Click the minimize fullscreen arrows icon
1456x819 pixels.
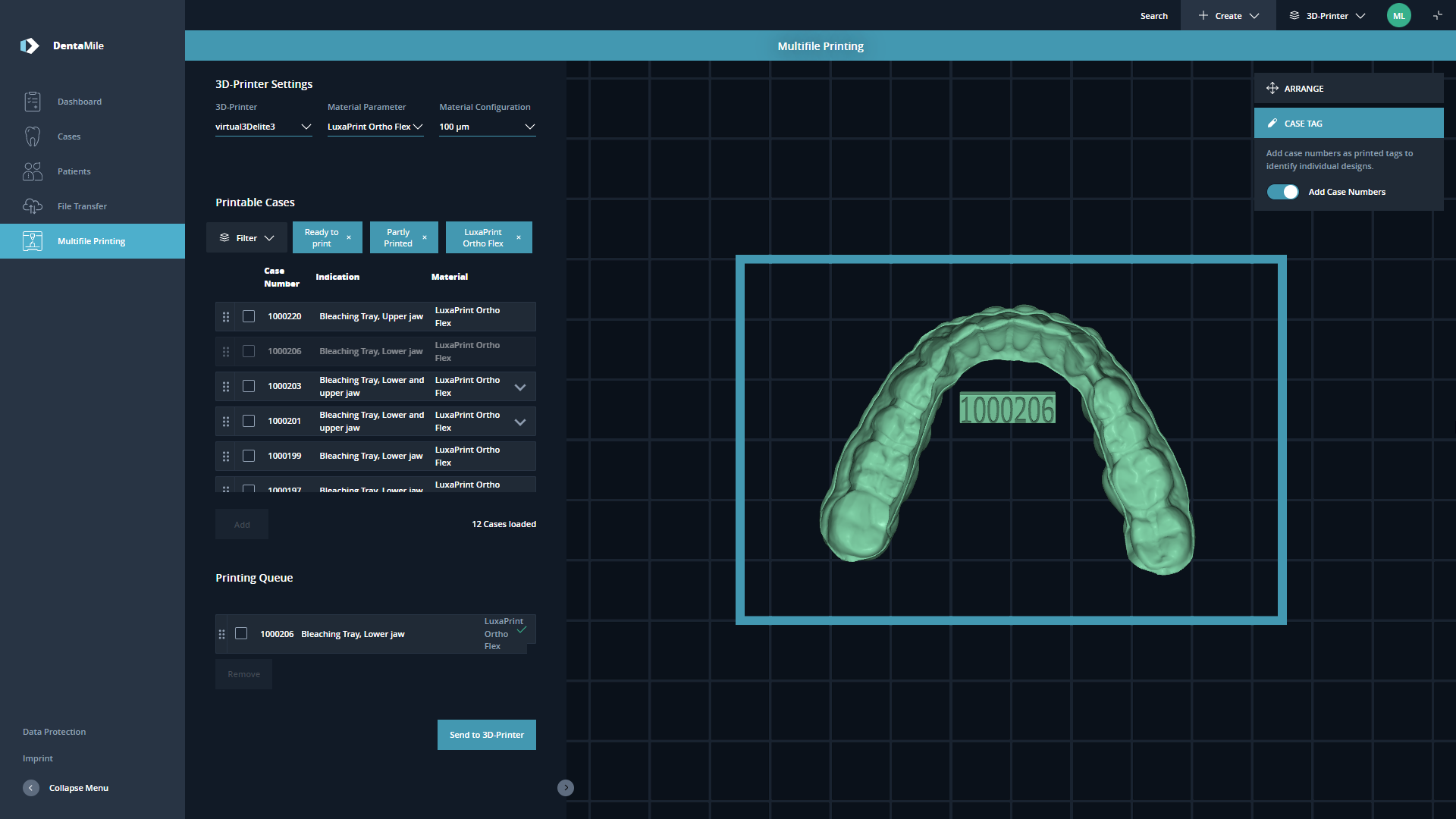[1437, 16]
